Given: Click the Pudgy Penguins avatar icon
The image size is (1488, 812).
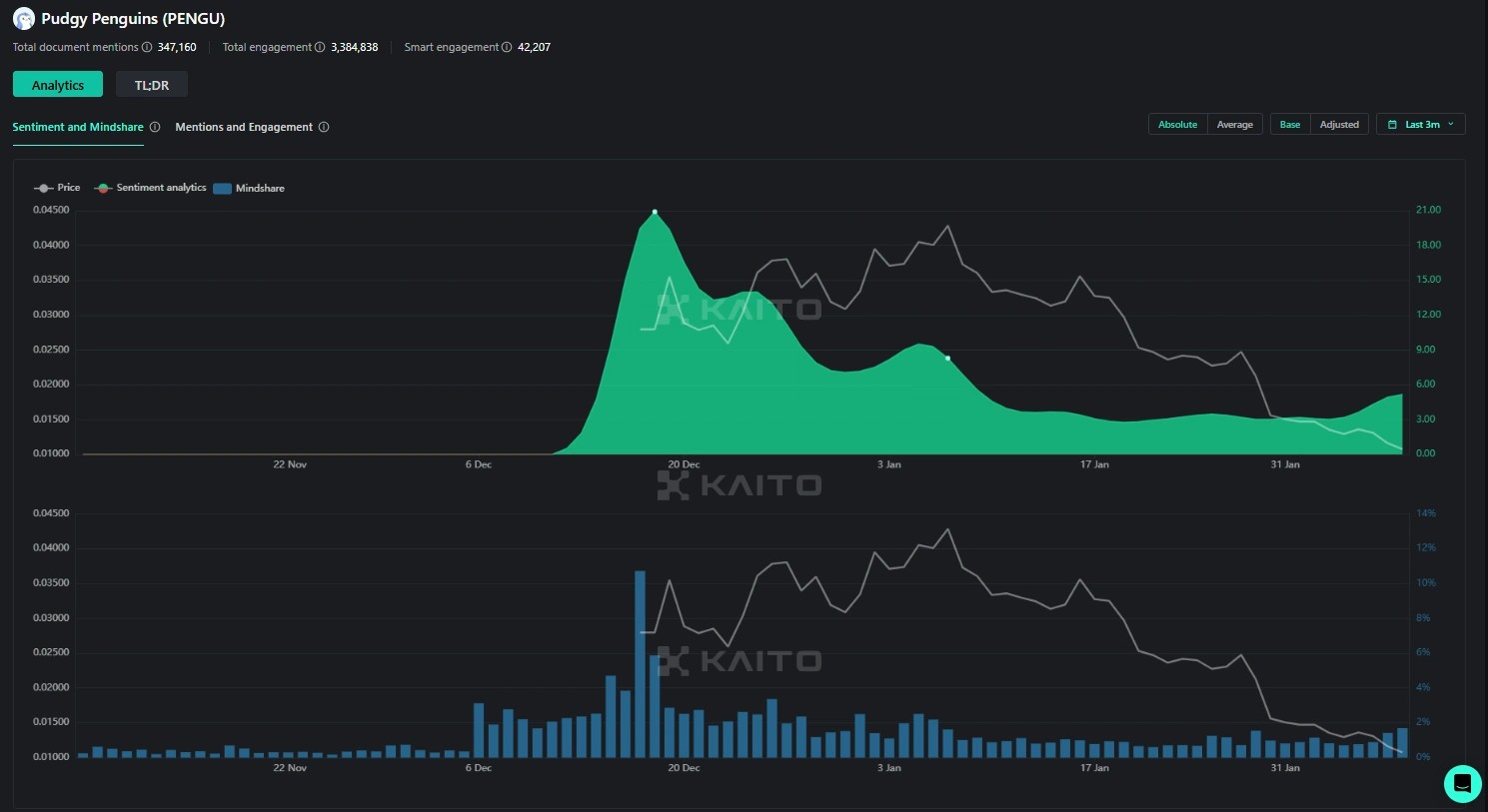Looking at the screenshot, I should [x=23, y=19].
